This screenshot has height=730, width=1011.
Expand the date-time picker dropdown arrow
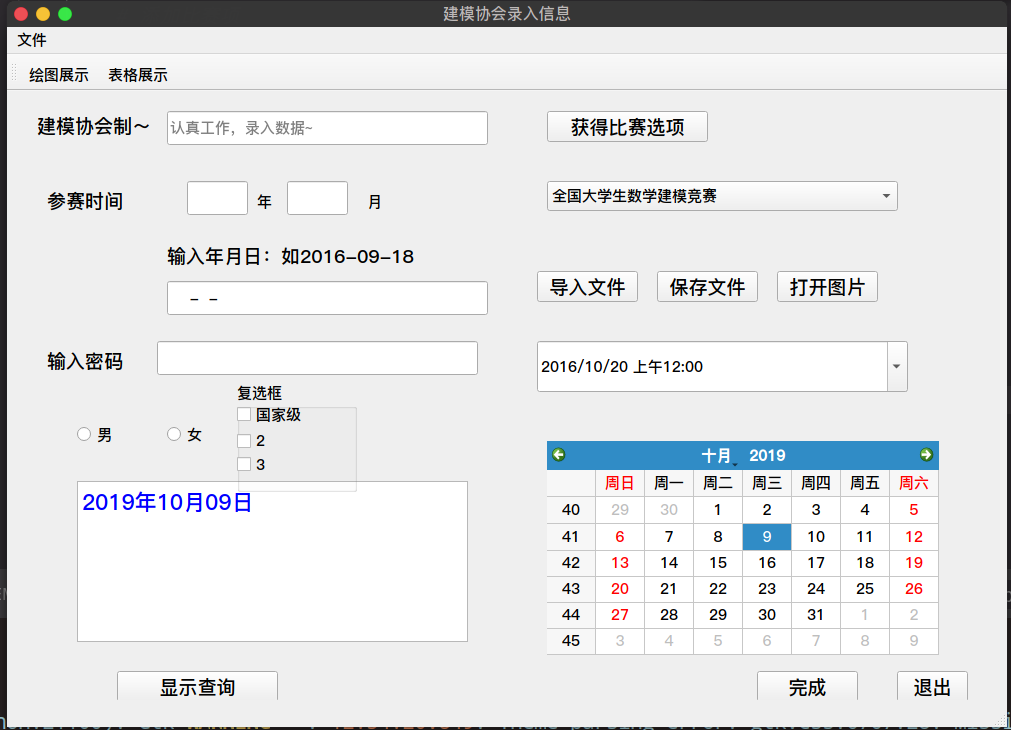point(896,367)
